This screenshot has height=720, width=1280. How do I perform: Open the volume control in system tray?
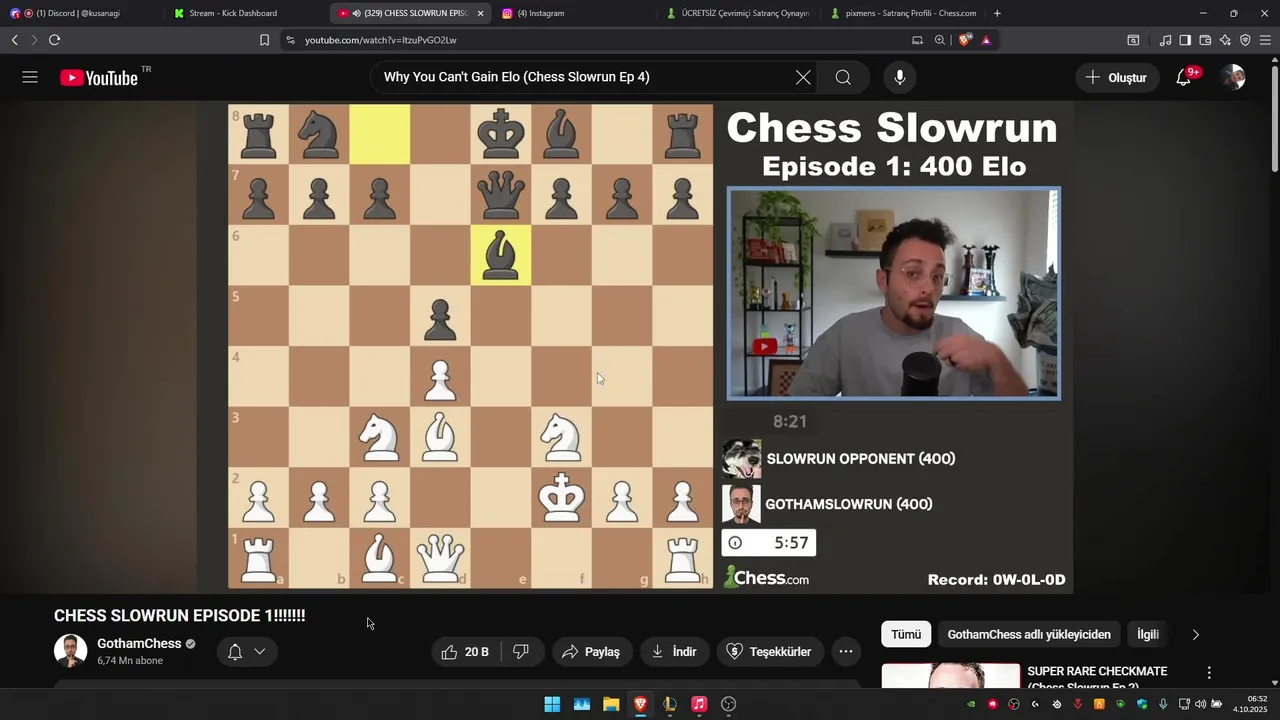coord(1200,704)
